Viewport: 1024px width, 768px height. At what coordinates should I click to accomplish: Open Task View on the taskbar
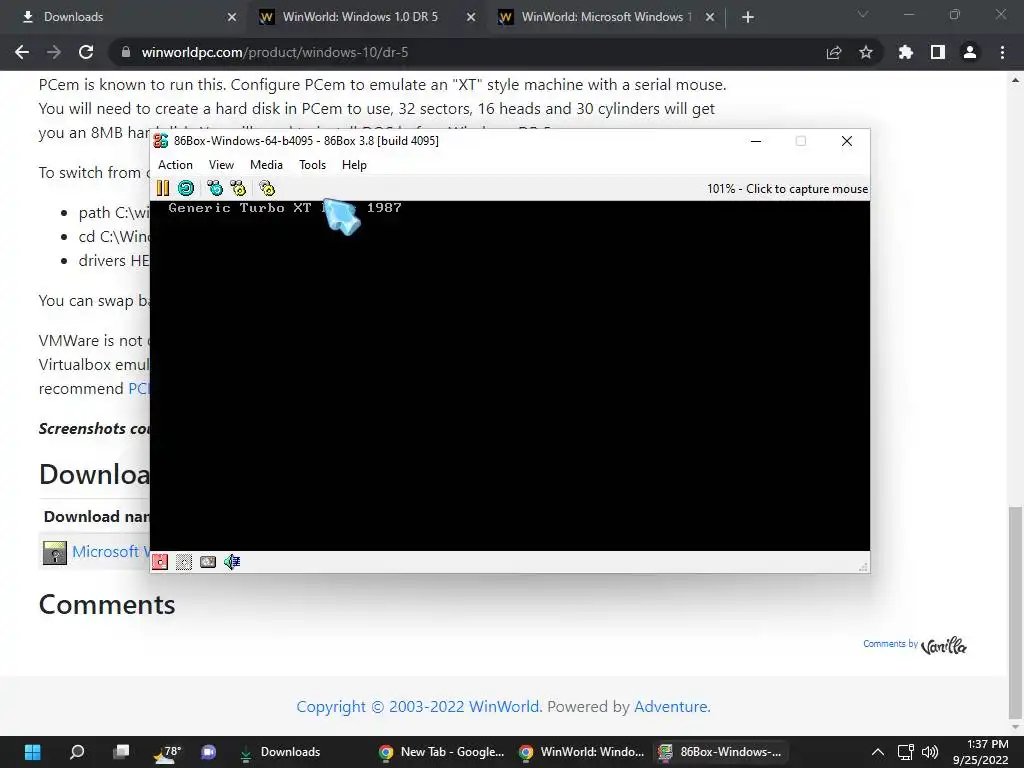pyautogui.click(x=121, y=752)
